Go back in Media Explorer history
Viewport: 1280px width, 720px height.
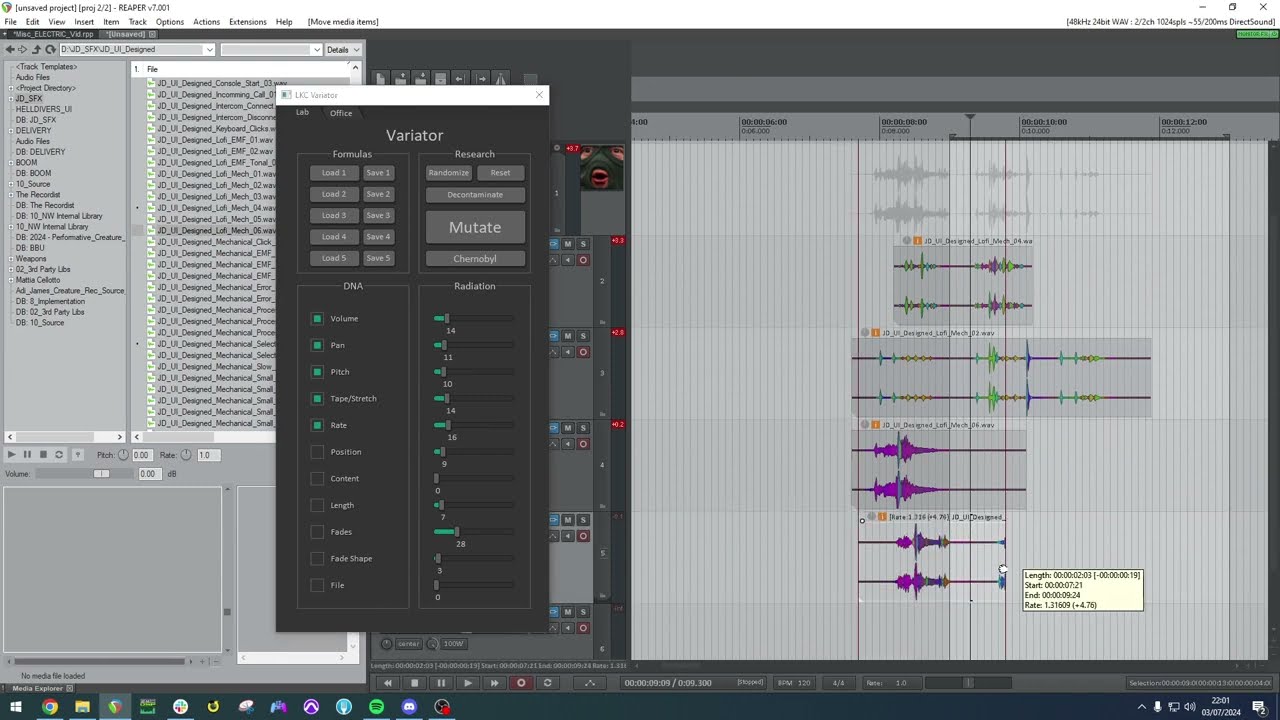coord(10,49)
